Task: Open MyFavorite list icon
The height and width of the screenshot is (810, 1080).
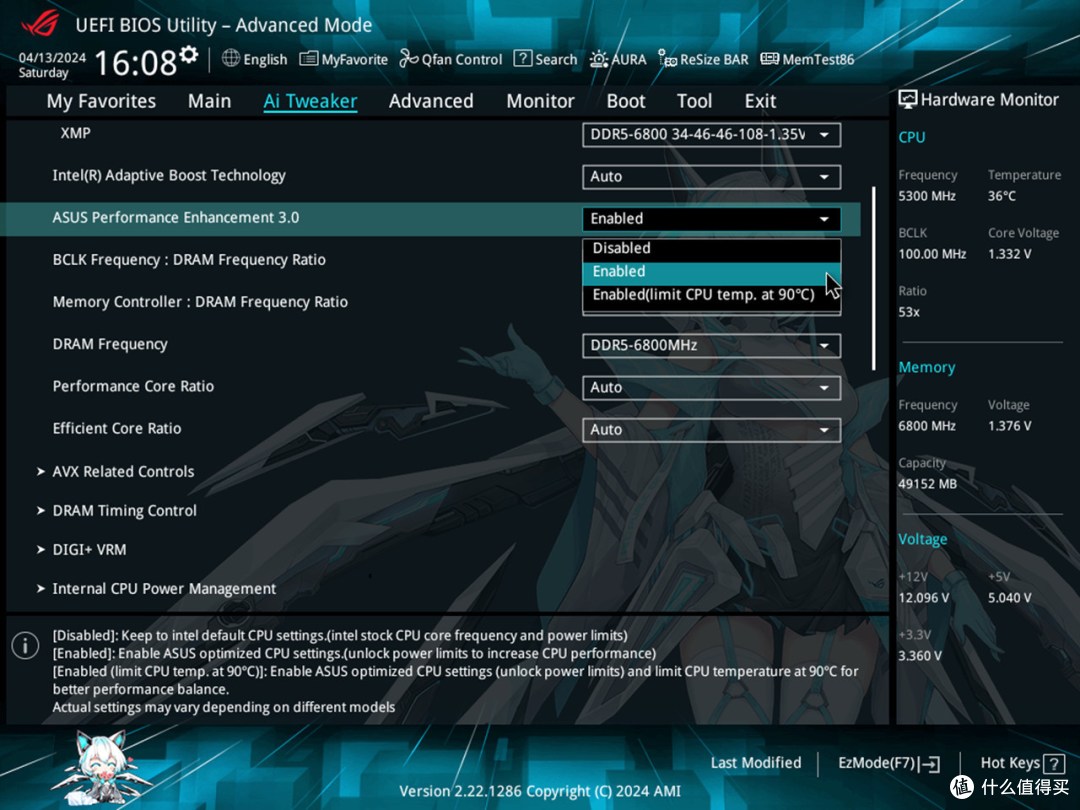Action: coord(309,59)
